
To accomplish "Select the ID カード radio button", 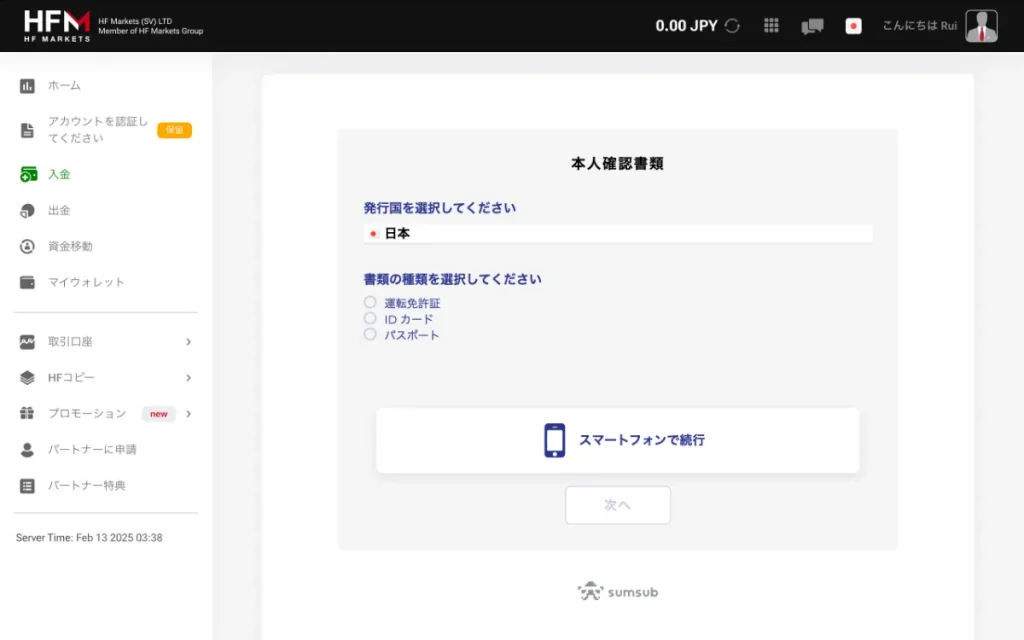I will (x=370, y=319).
